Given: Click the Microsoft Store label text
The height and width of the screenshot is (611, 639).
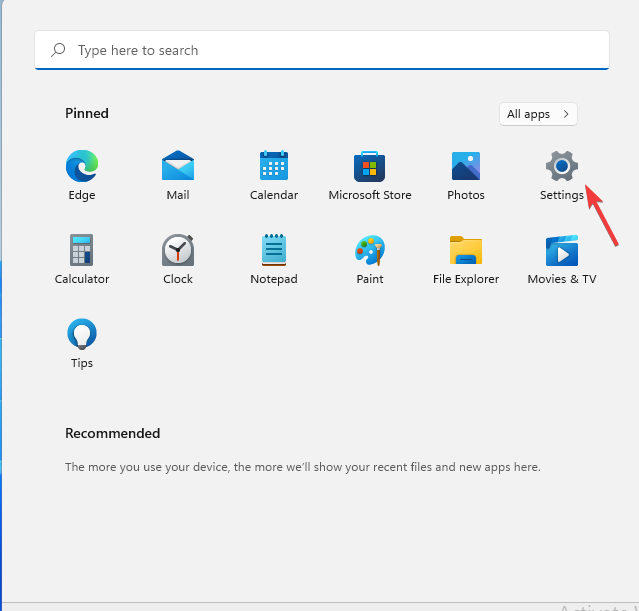Looking at the screenshot, I should pyautogui.click(x=370, y=195).
